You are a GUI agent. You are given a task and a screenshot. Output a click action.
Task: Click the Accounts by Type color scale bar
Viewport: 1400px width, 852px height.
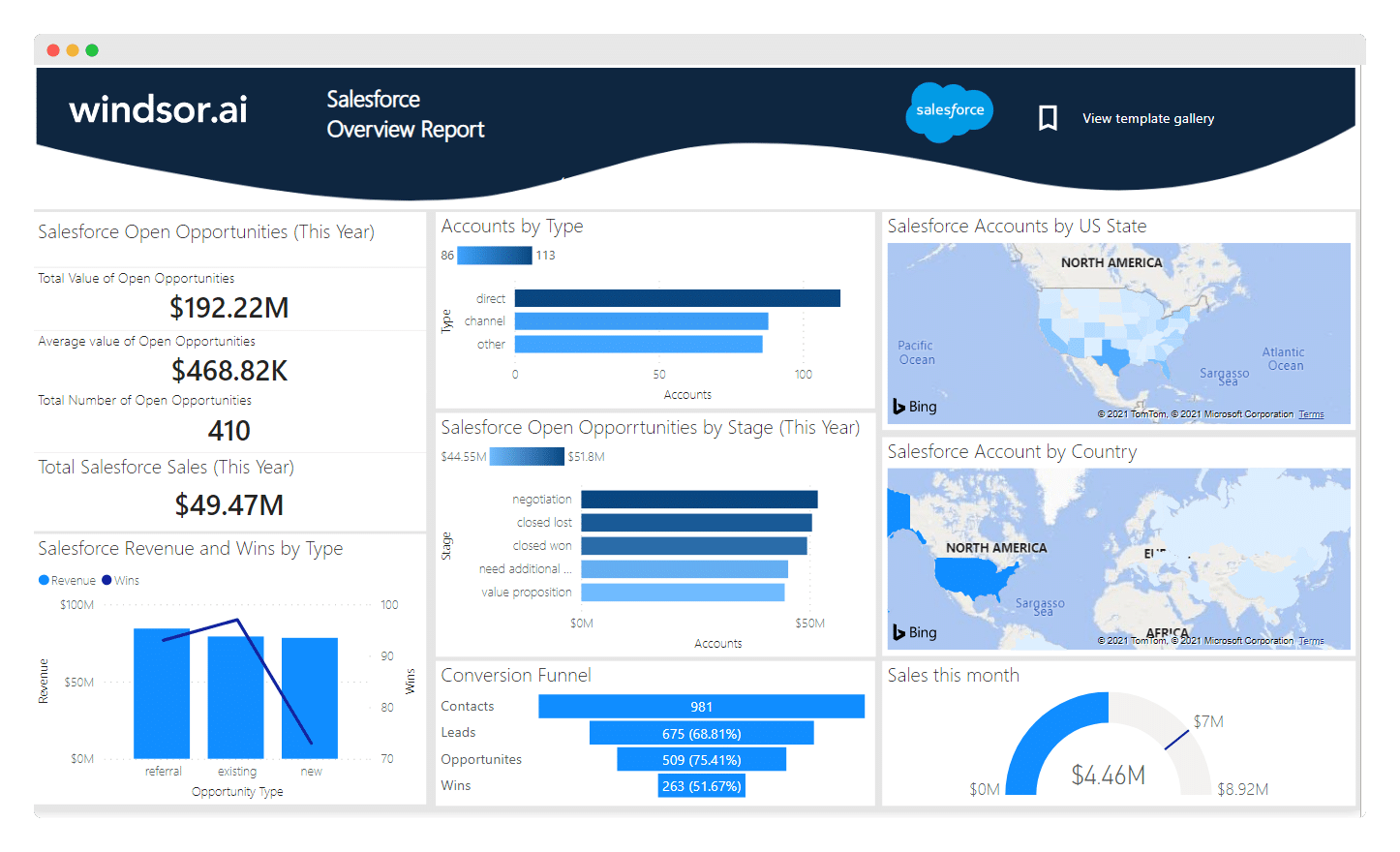click(x=495, y=256)
